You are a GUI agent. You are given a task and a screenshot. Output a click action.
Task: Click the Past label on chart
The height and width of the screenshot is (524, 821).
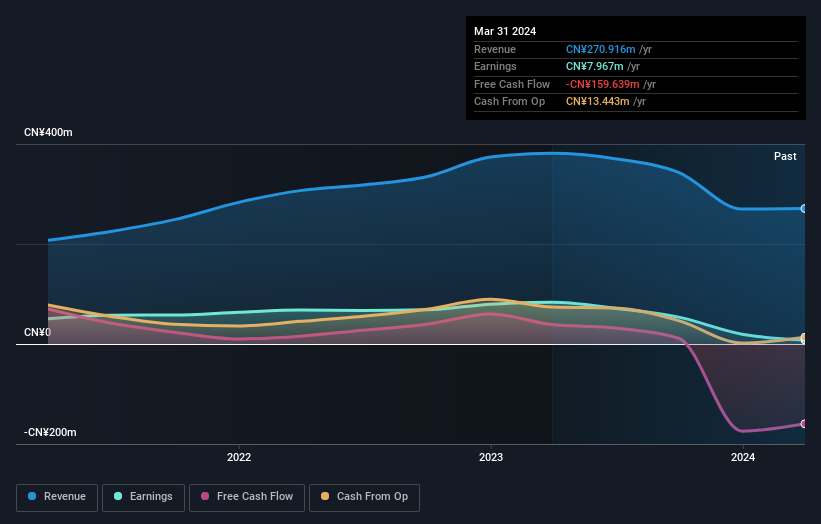point(785,157)
